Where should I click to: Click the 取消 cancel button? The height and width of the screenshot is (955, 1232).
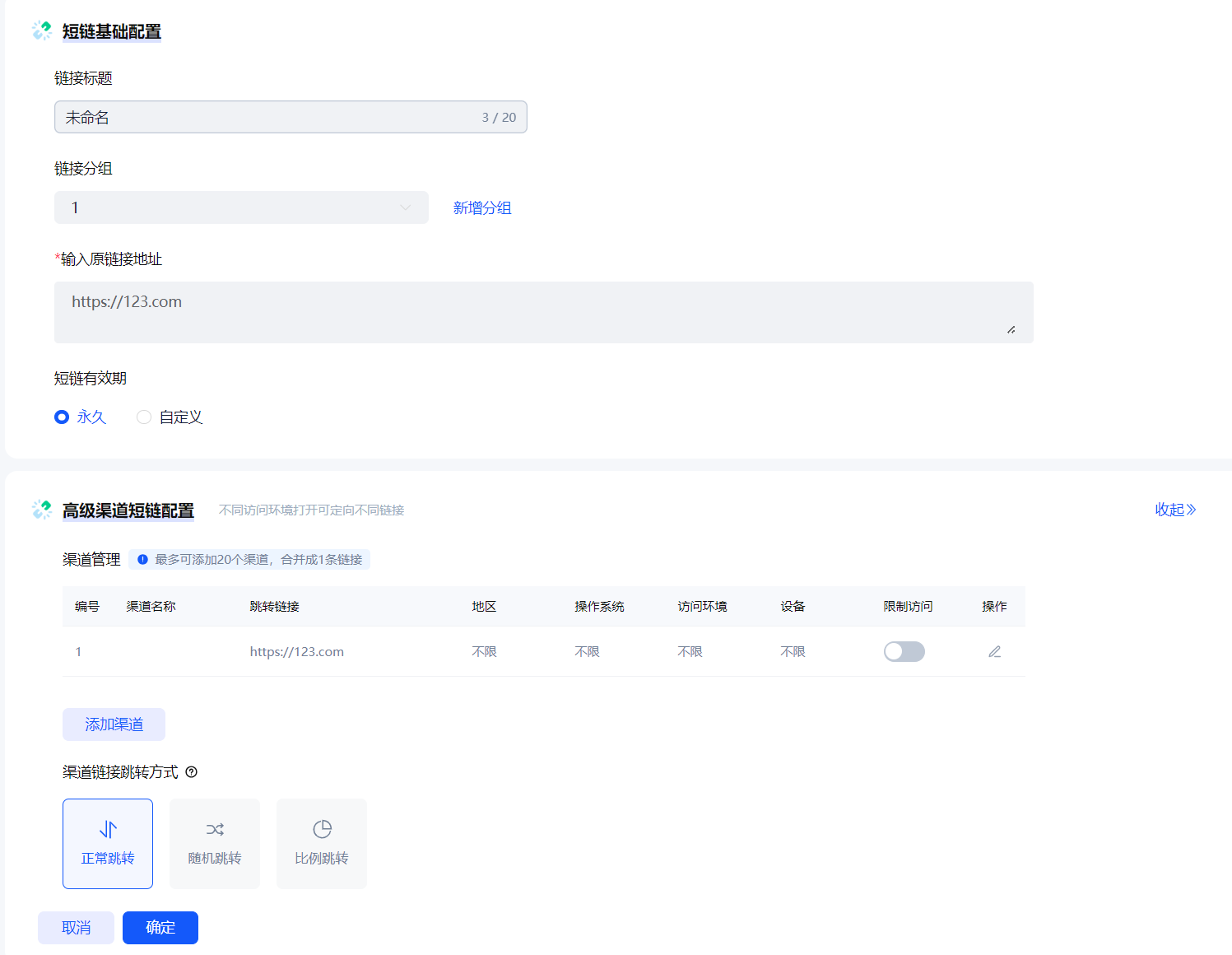pos(76,928)
